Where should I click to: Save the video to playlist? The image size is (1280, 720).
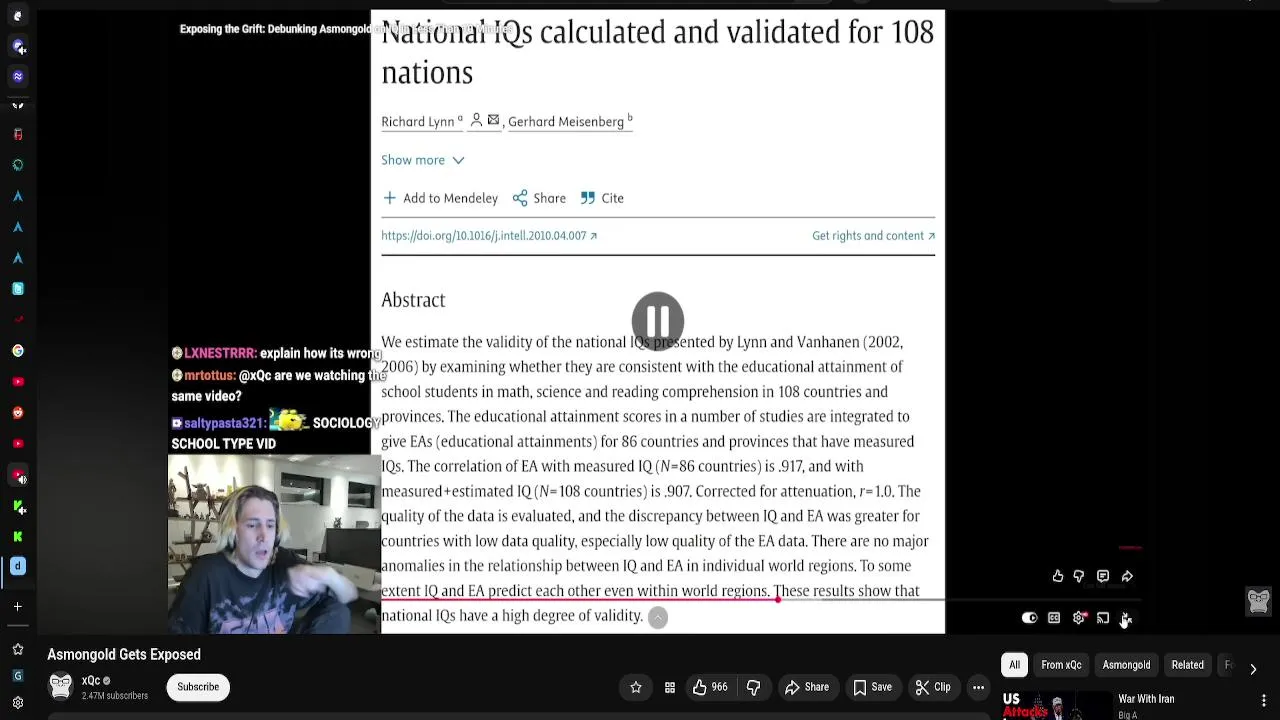tap(872, 687)
